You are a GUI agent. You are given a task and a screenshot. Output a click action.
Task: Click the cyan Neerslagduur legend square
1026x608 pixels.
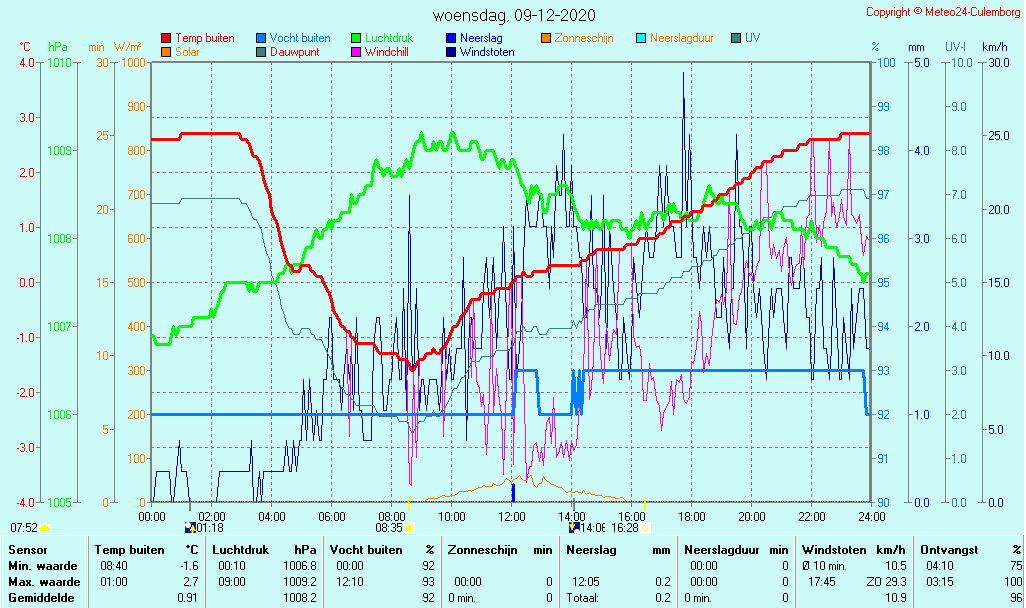(x=641, y=38)
